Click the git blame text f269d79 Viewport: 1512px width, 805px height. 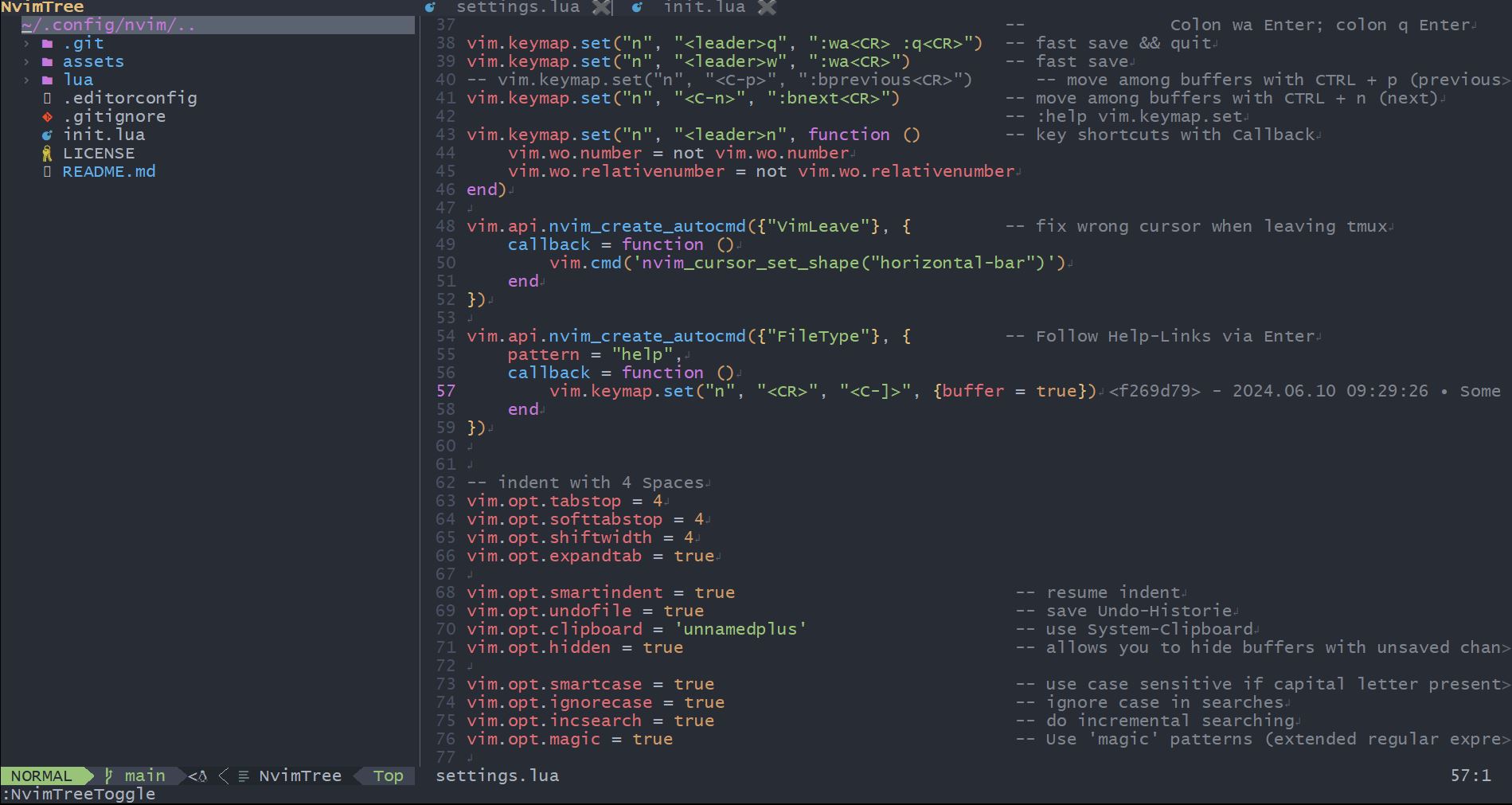1155,391
